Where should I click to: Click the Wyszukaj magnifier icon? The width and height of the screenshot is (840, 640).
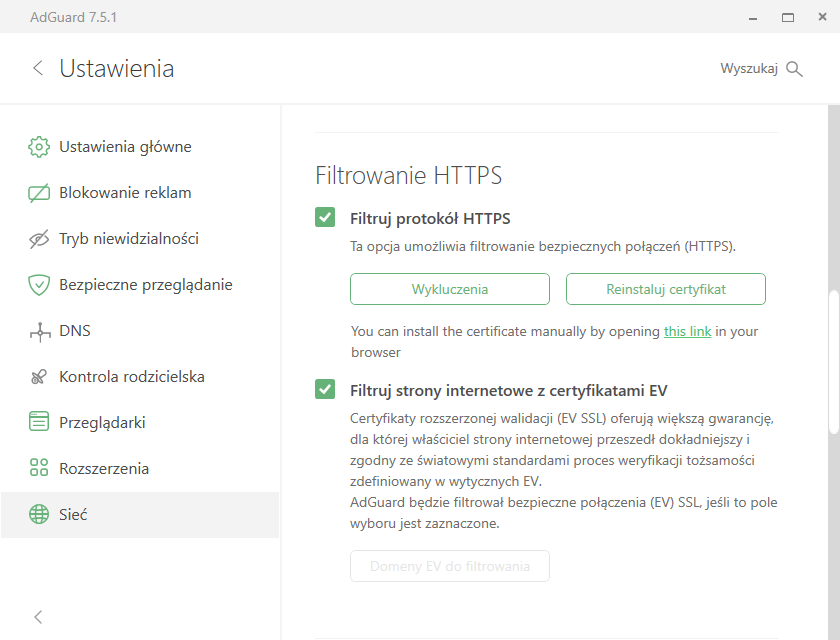pyautogui.click(x=794, y=69)
